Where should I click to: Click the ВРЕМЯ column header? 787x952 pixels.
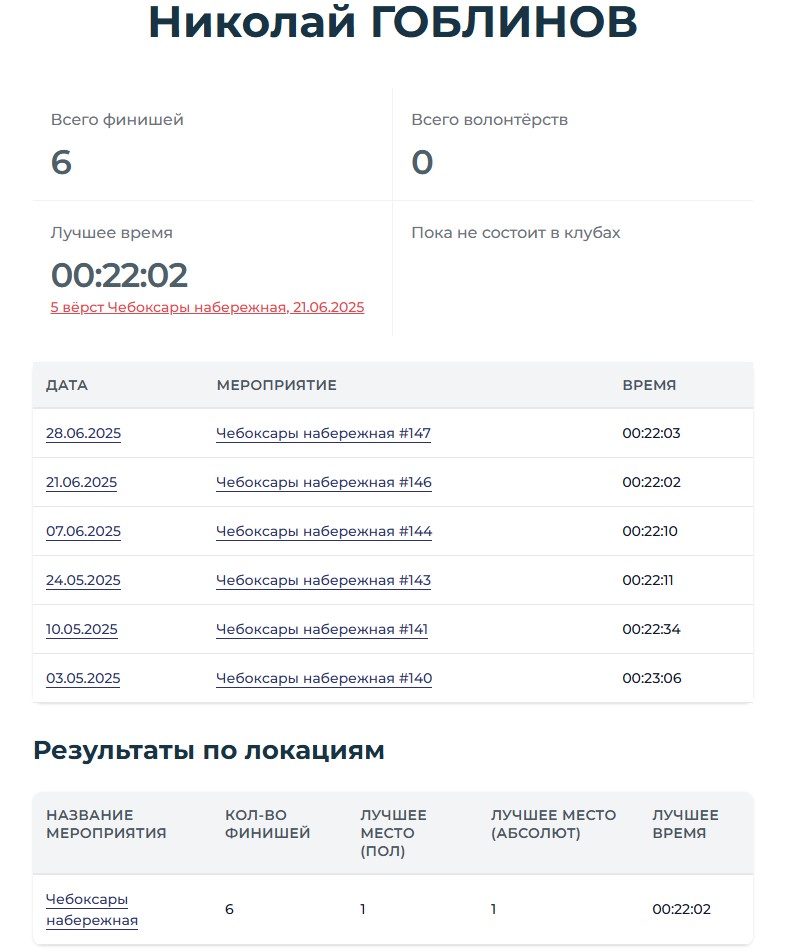649,386
